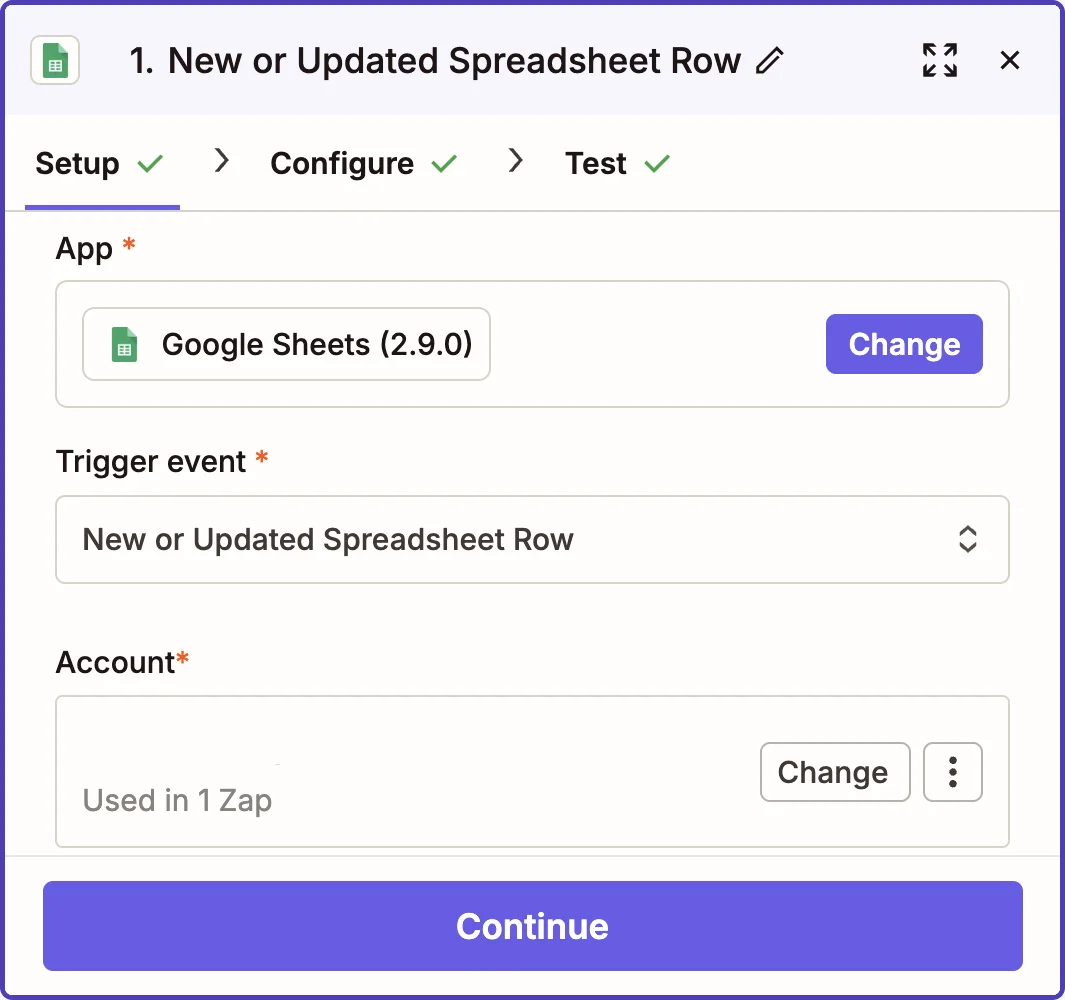Switch to the Configure tab
This screenshot has height=1000, width=1065.
click(x=342, y=164)
